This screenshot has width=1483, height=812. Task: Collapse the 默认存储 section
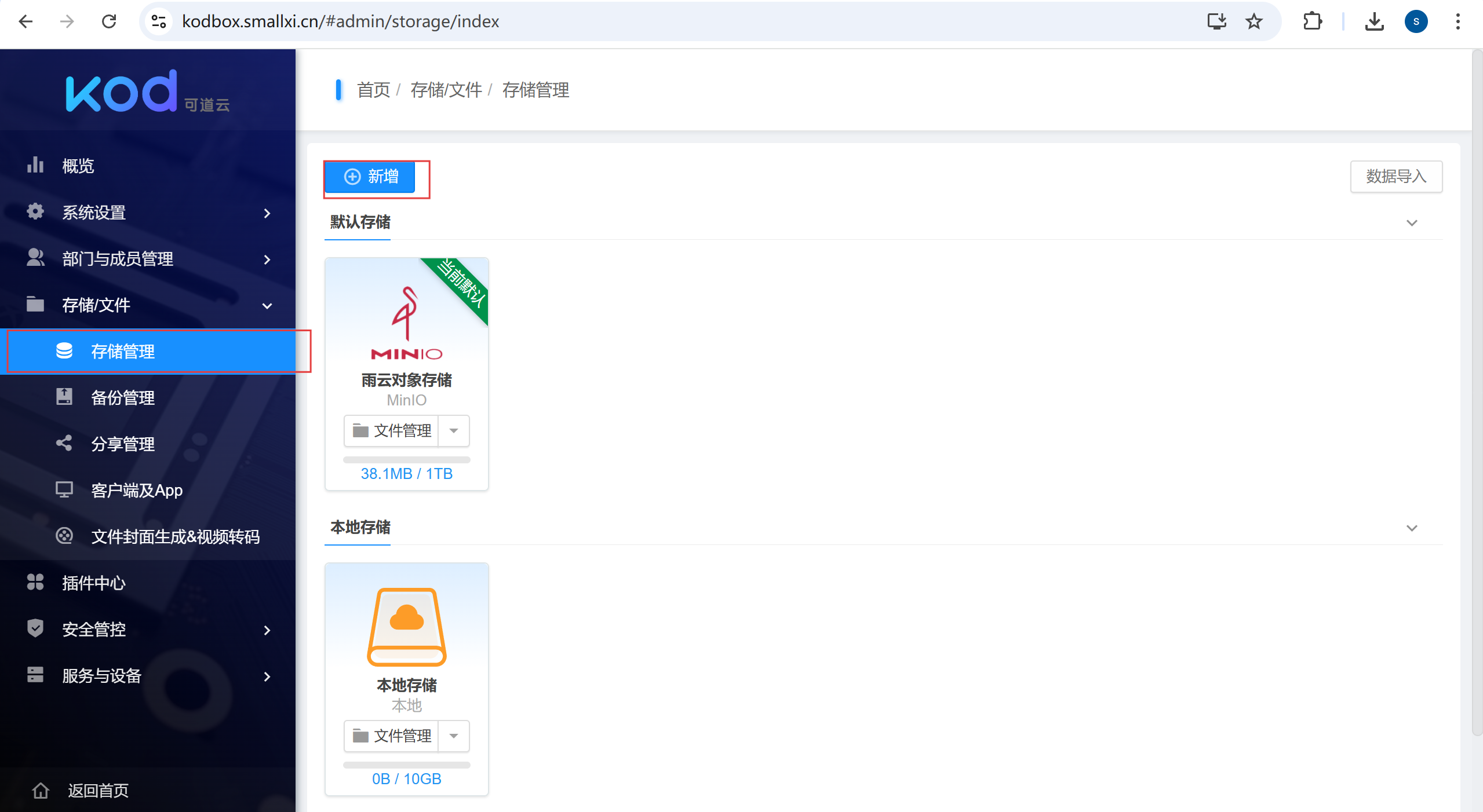pyautogui.click(x=1412, y=223)
